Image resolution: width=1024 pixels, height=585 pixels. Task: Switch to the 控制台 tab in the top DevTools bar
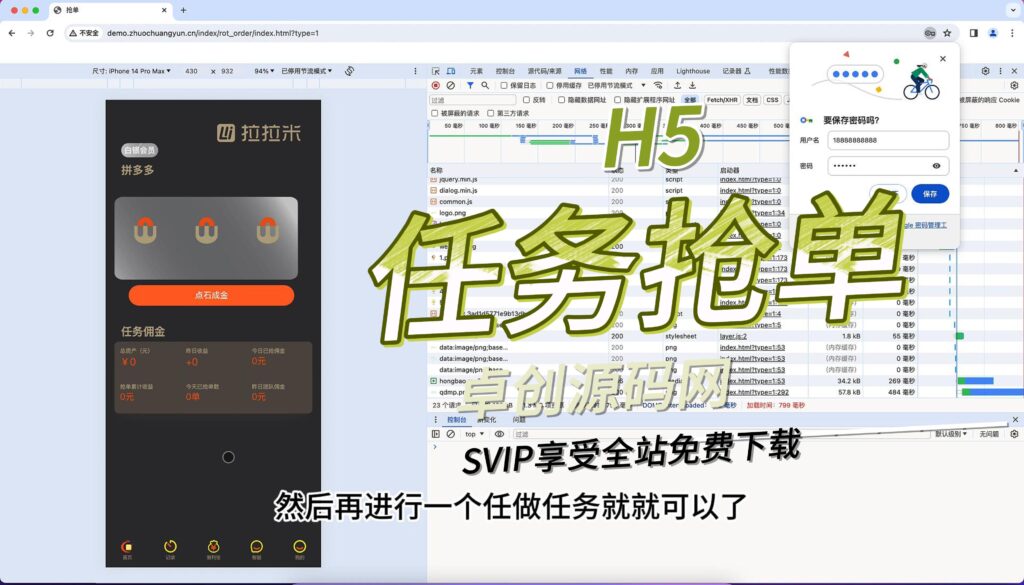click(x=505, y=71)
